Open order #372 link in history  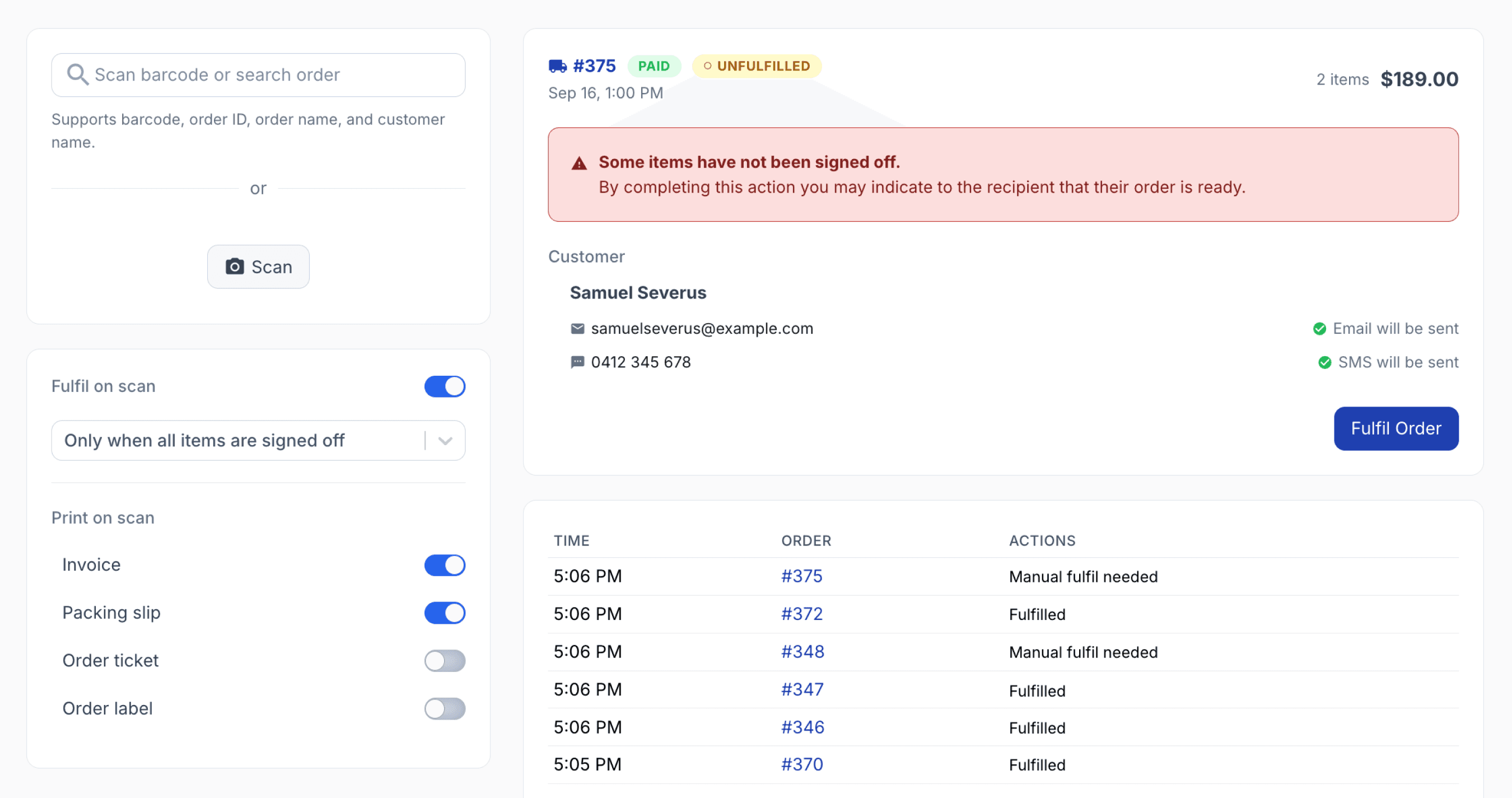(x=802, y=614)
